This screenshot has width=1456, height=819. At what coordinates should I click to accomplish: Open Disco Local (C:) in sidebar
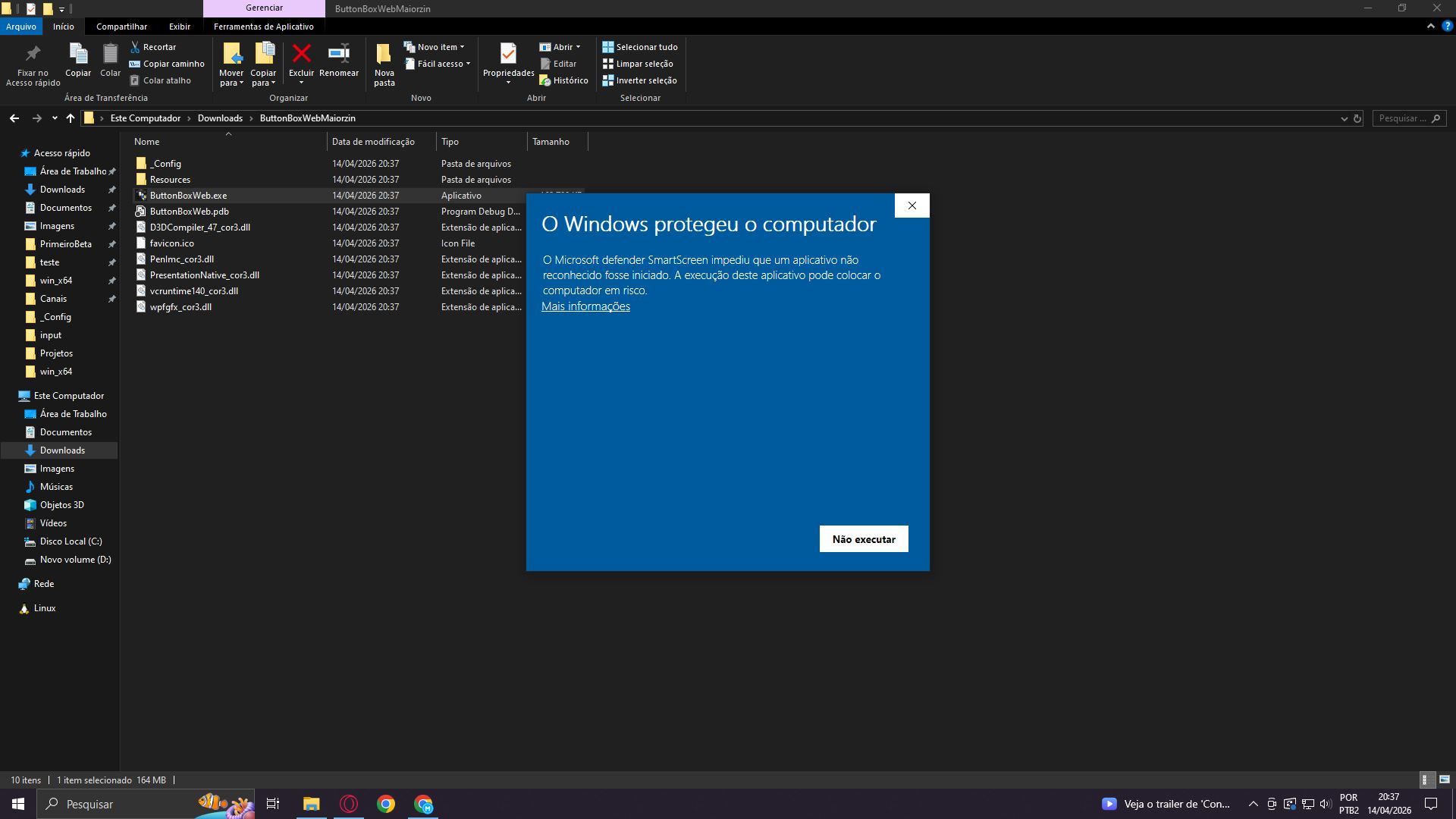(x=71, y=541)
